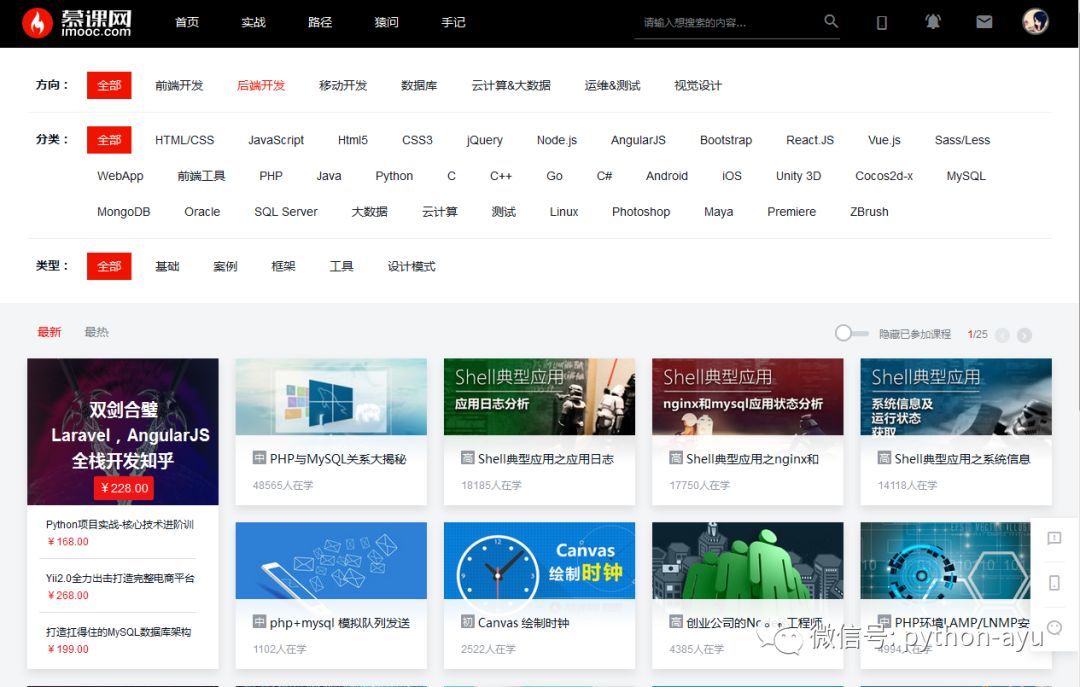Filter type by 案例
Screen dimensions: 1080x687
click(225, 266)
